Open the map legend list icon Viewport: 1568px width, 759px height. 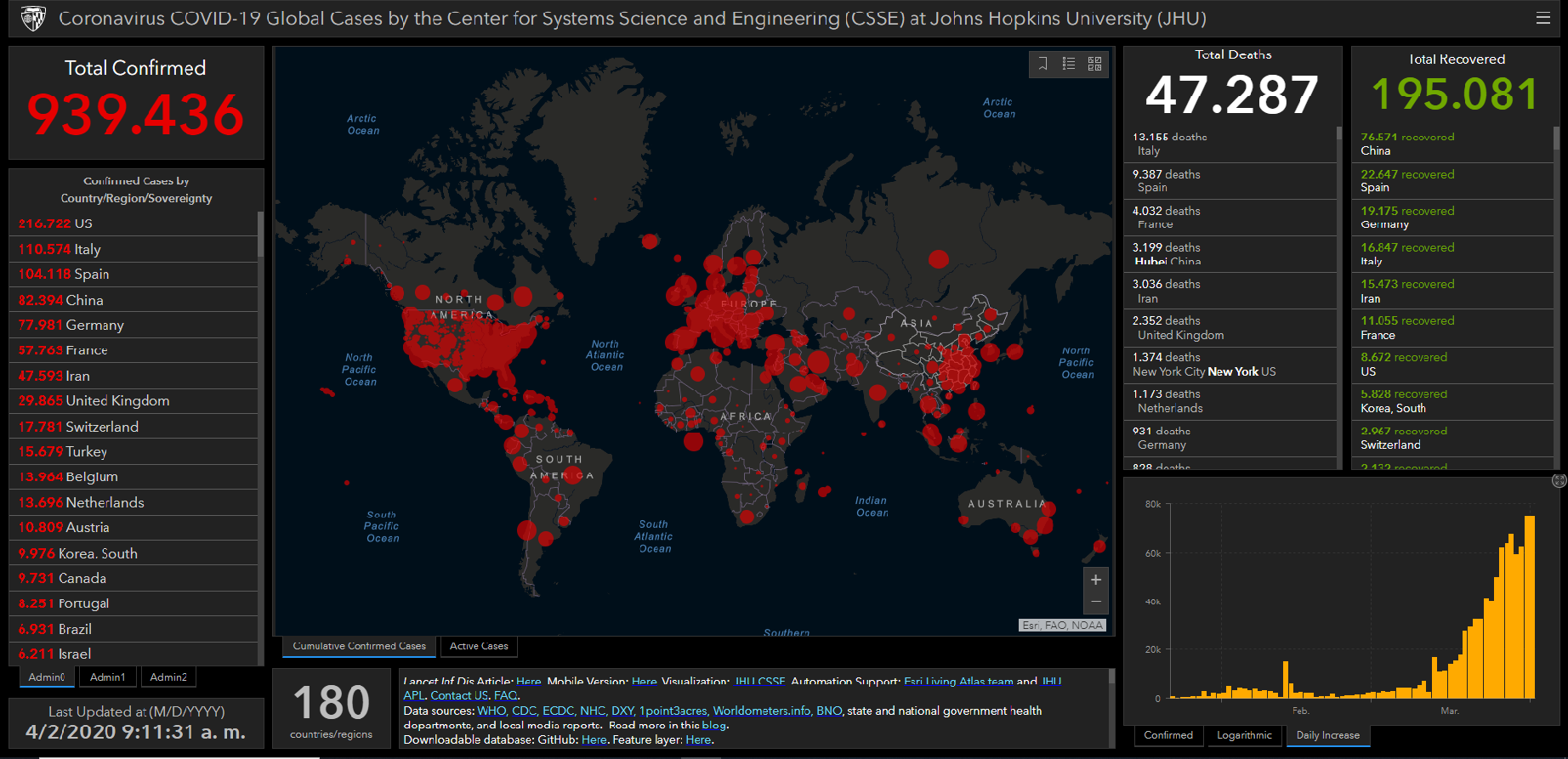tap(1069, 64)
